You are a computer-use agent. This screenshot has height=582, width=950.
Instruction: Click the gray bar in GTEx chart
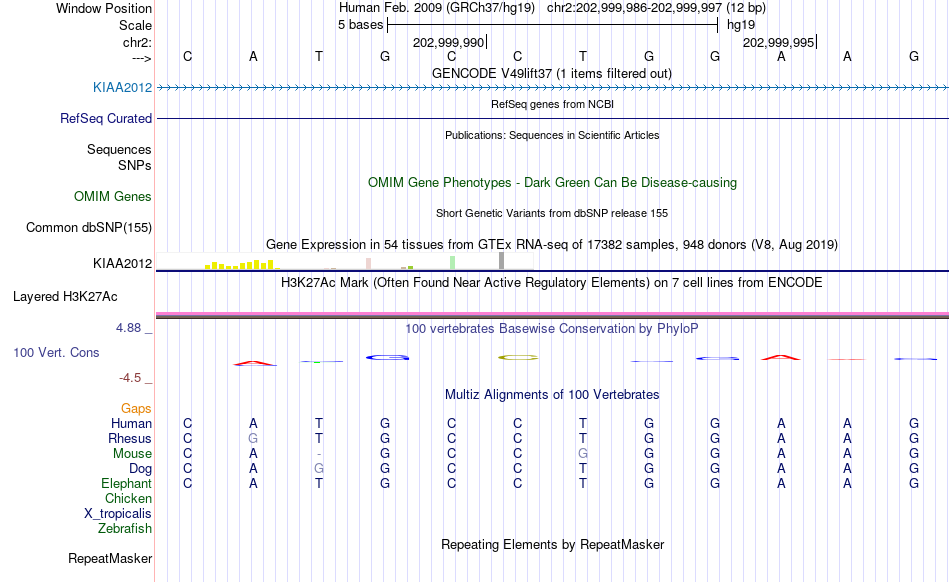click(502, 261)
